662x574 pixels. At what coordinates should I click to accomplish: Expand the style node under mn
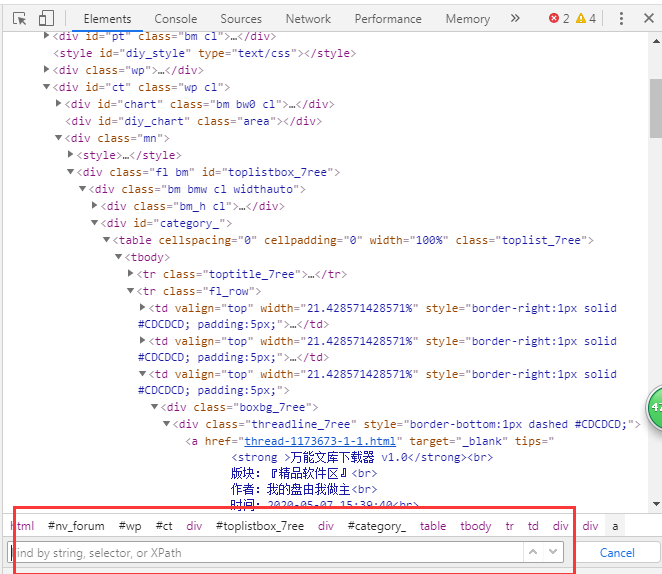click(71, 154)
